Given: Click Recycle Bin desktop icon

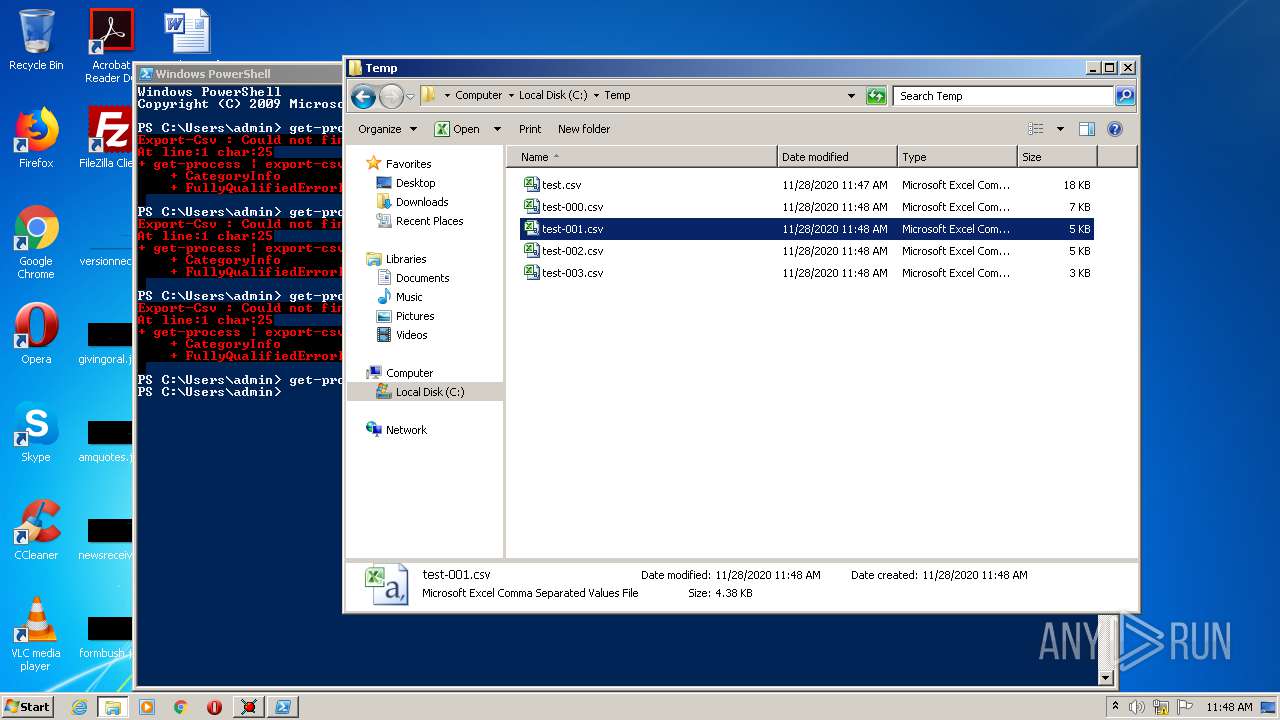Looking at the screenshot, I should 36,41.
